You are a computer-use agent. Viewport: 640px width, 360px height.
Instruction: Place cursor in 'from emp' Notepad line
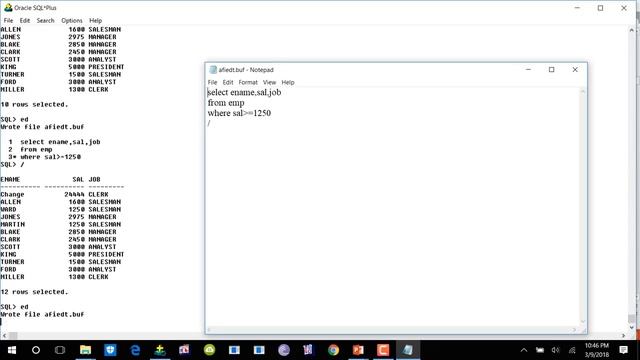click(226, 103)
